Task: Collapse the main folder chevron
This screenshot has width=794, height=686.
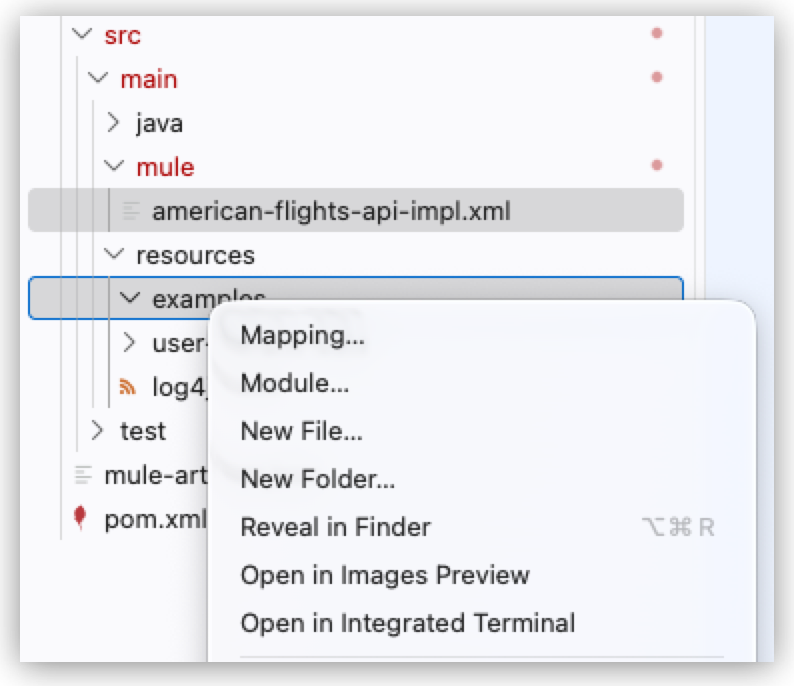Action: [98, 78]
